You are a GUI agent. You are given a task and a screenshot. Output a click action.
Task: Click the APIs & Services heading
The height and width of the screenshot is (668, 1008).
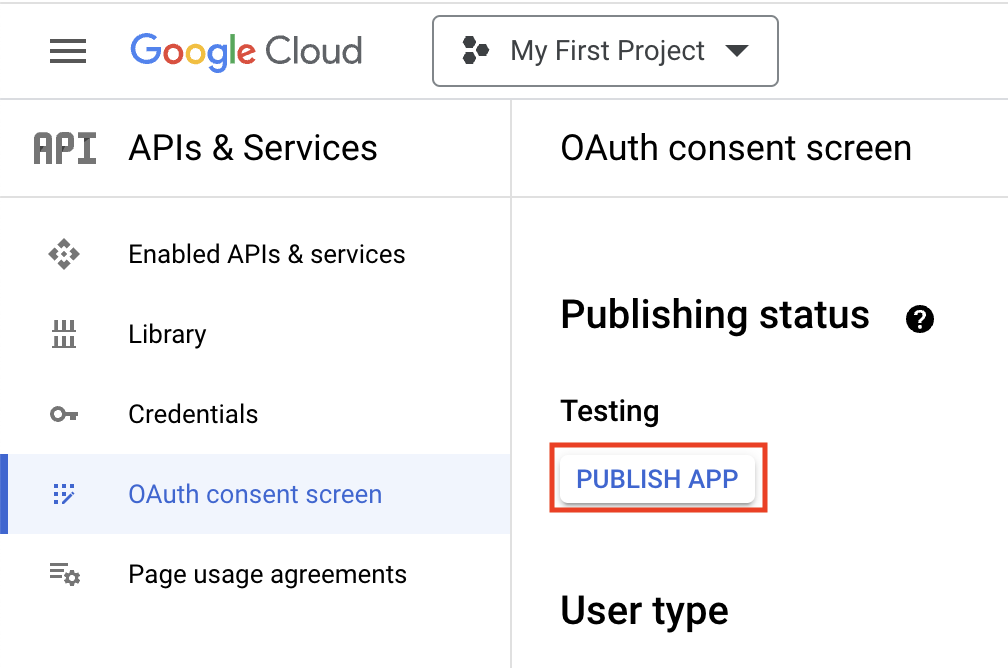(253, 148)
